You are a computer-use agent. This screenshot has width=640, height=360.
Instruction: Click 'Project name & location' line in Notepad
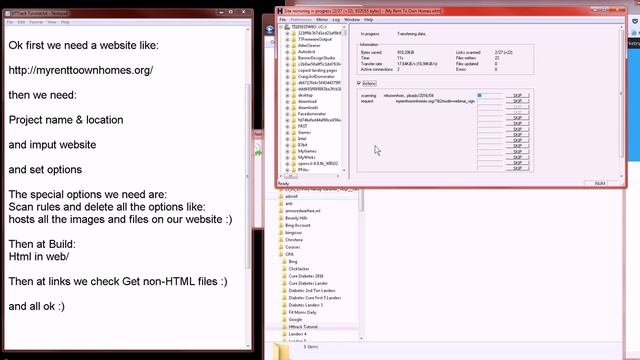click(x=66, y=120)
